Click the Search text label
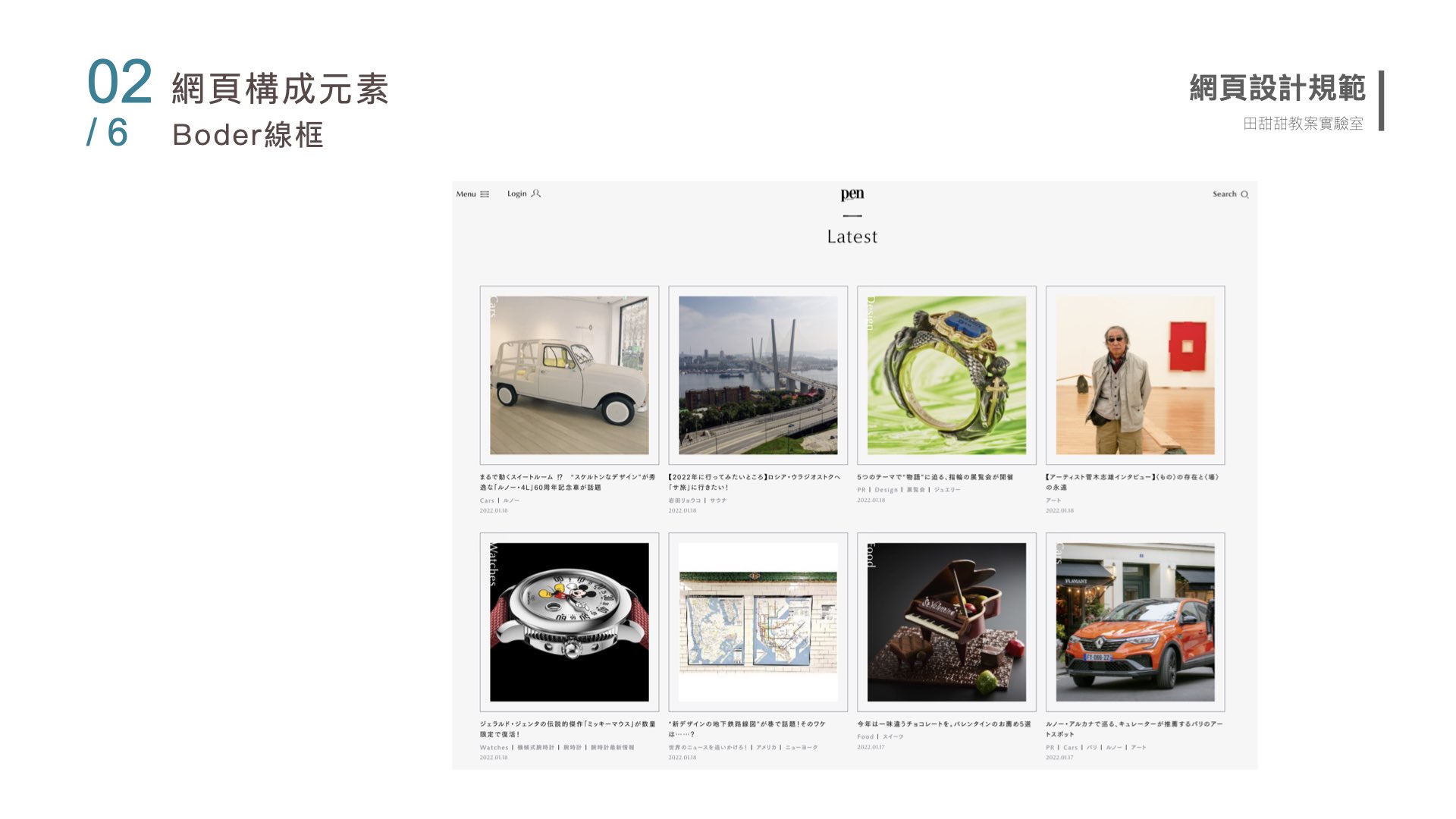Screen dimensions: 1456x819 pyautogui.click(x=1224, y=194)
